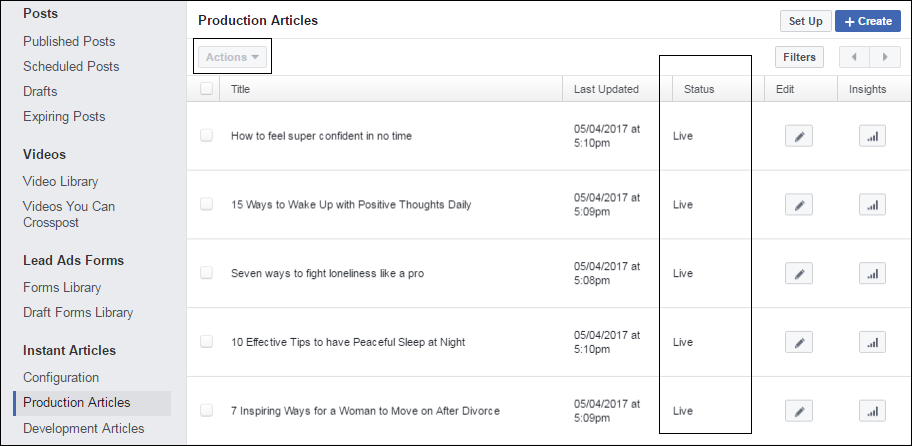The image size is (912, 446).
Task: Edit '10 Effective Tips' sleep article
Action: tap(799, 342)
